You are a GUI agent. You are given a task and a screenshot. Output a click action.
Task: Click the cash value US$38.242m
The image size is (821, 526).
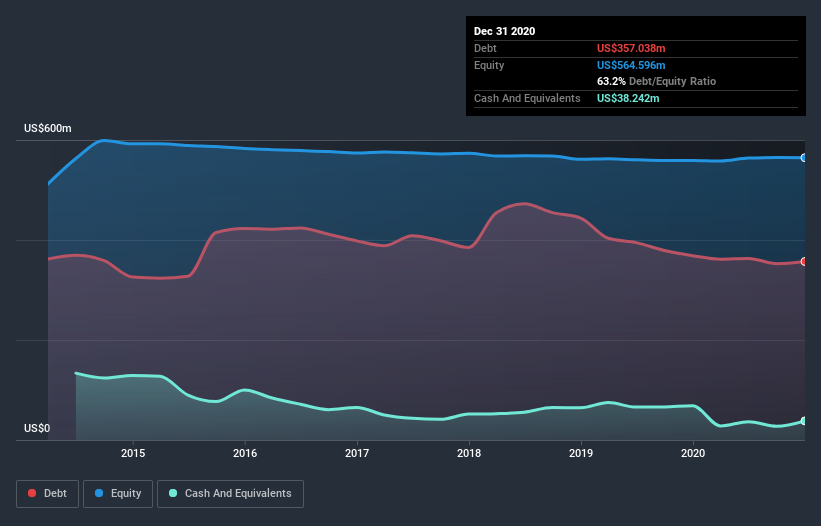[x=628, y=98]
